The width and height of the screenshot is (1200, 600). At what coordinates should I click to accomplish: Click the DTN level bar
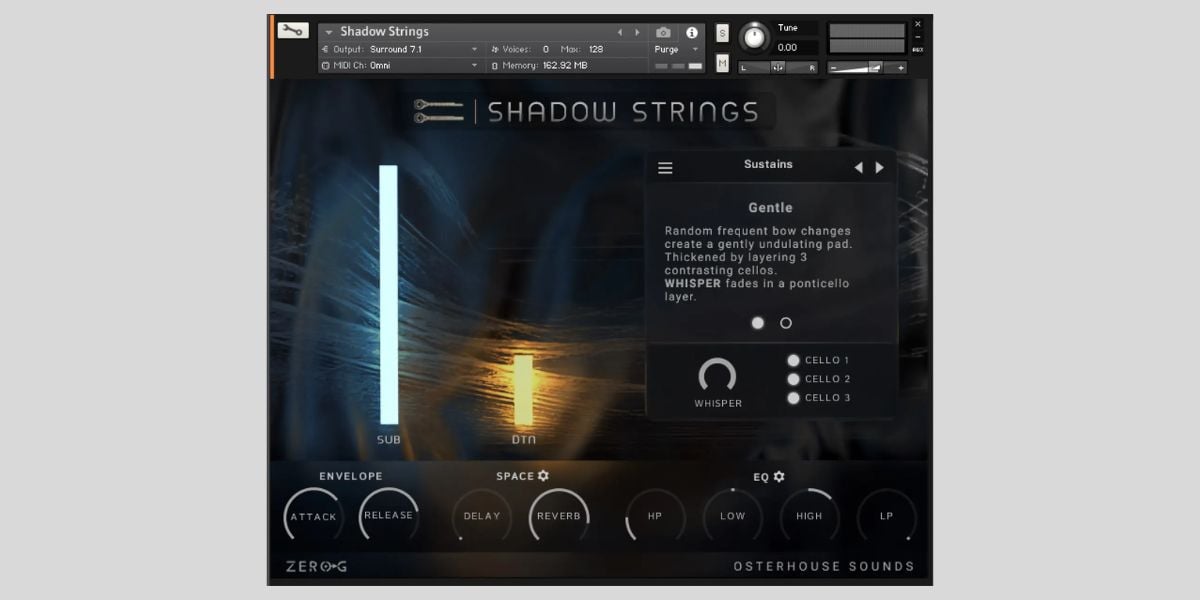(523, 390)
